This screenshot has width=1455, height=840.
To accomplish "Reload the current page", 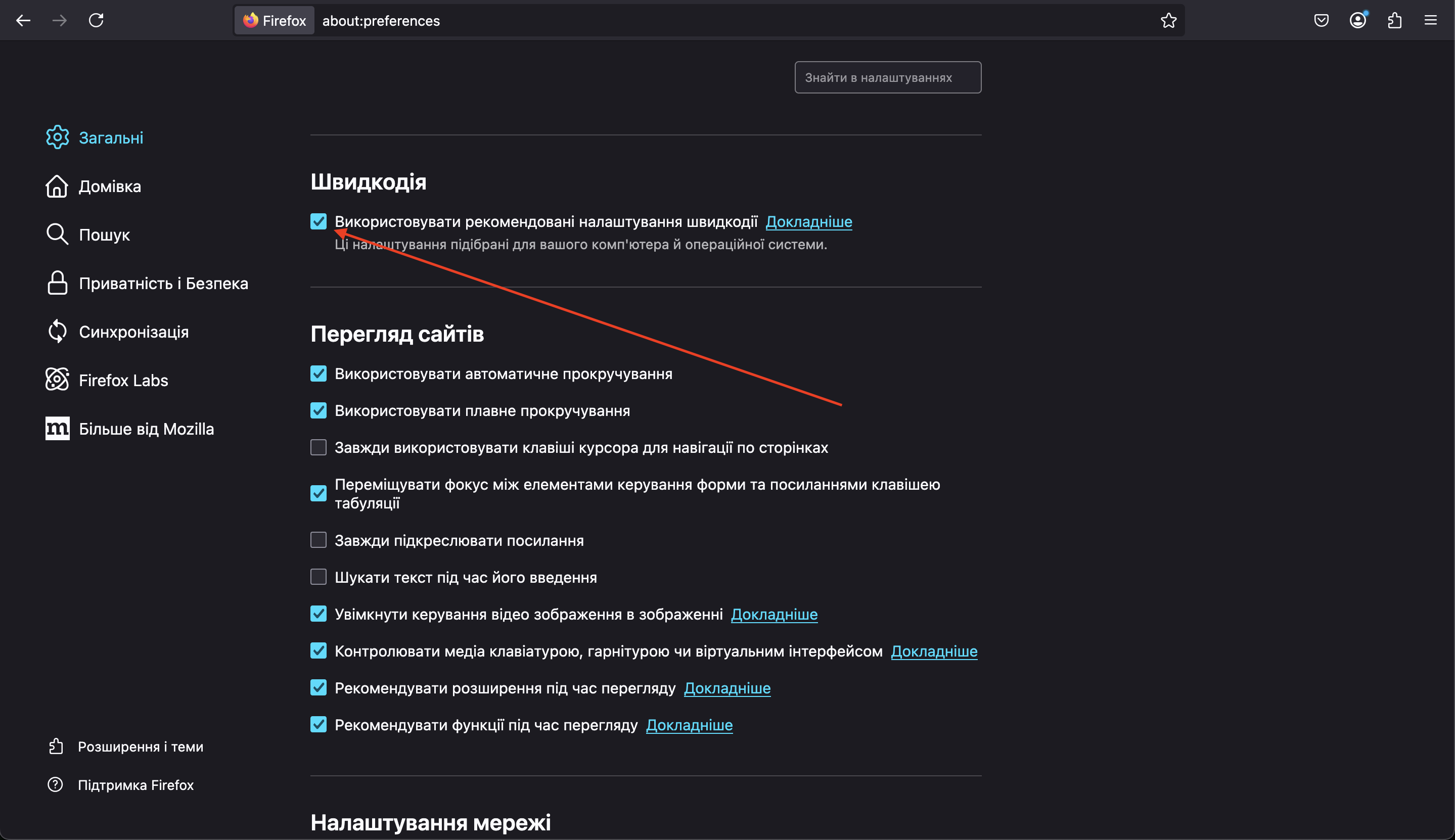I will click(97, 21).
